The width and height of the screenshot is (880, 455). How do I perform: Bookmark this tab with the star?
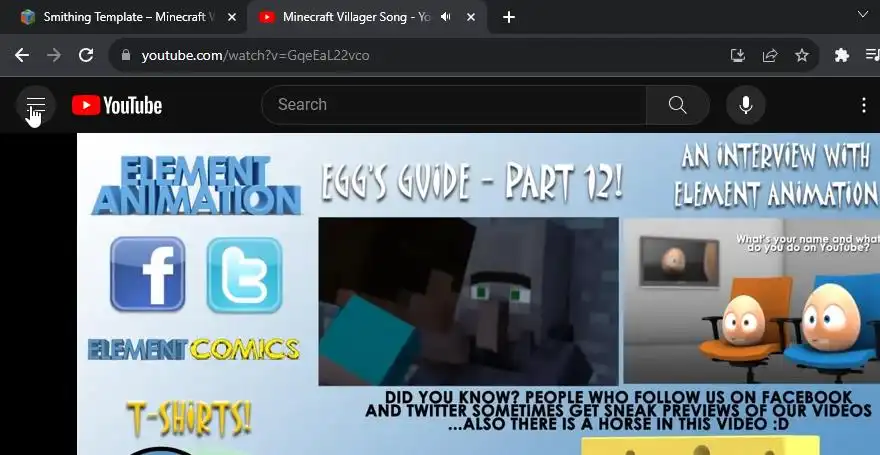[802, 55]
